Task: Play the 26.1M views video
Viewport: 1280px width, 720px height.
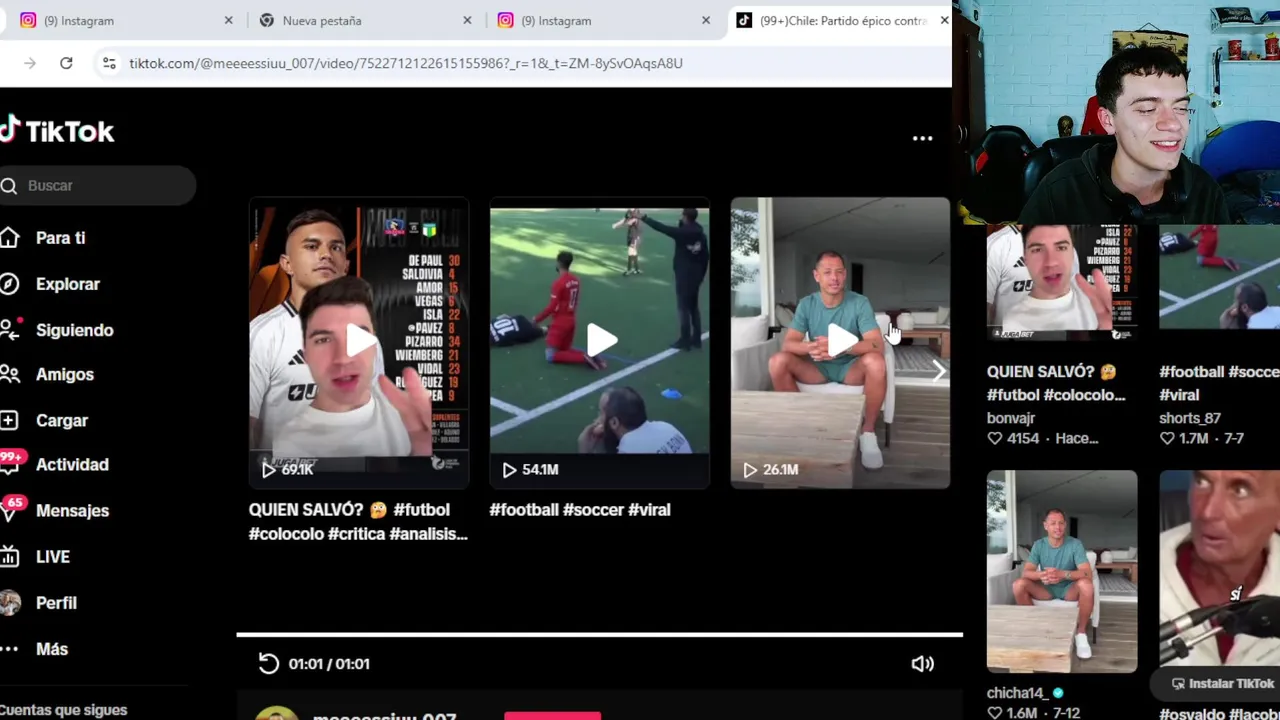Action: 840,342
